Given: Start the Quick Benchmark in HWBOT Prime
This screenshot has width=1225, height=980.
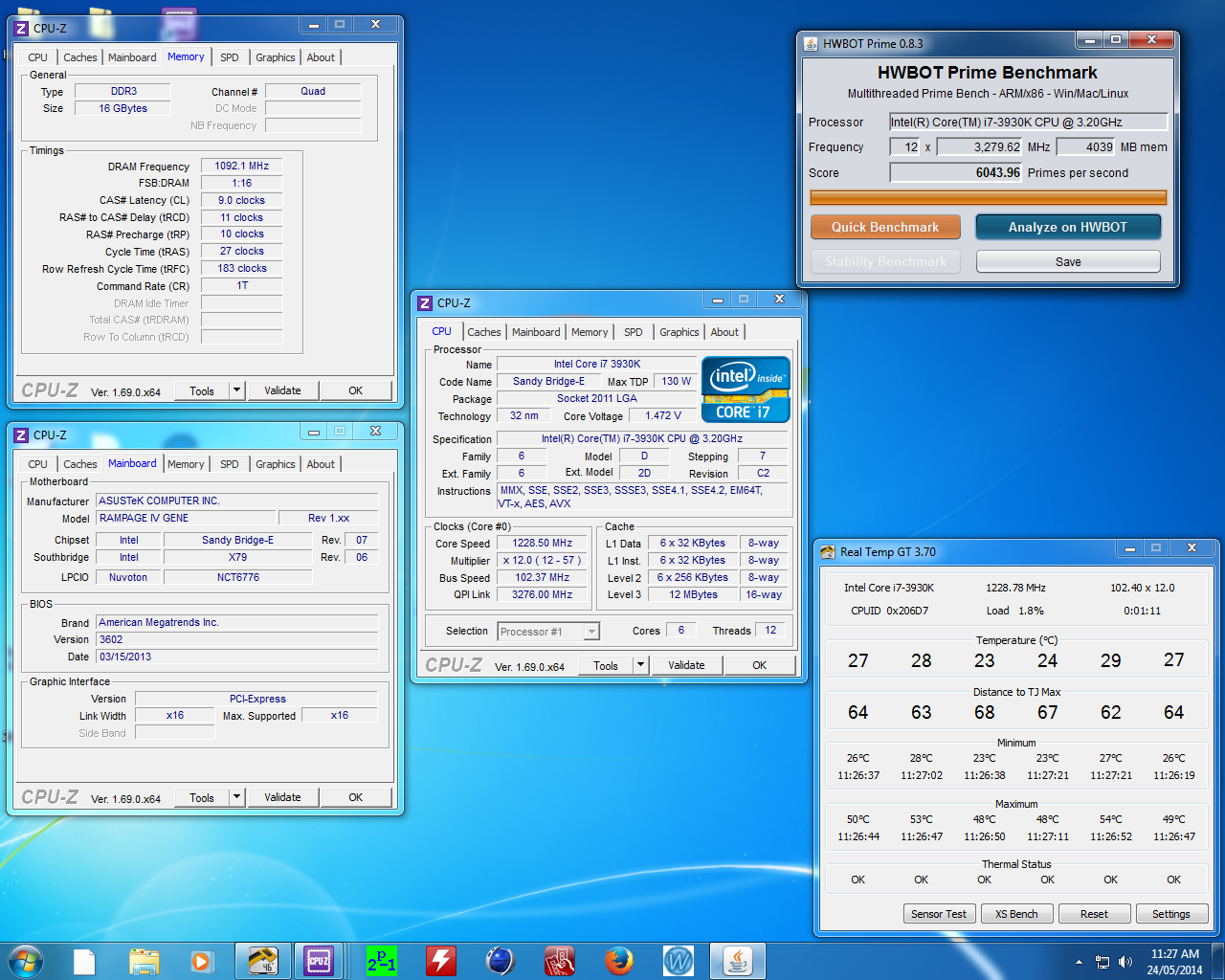Looking at the screenshot, I should point(885,227).
